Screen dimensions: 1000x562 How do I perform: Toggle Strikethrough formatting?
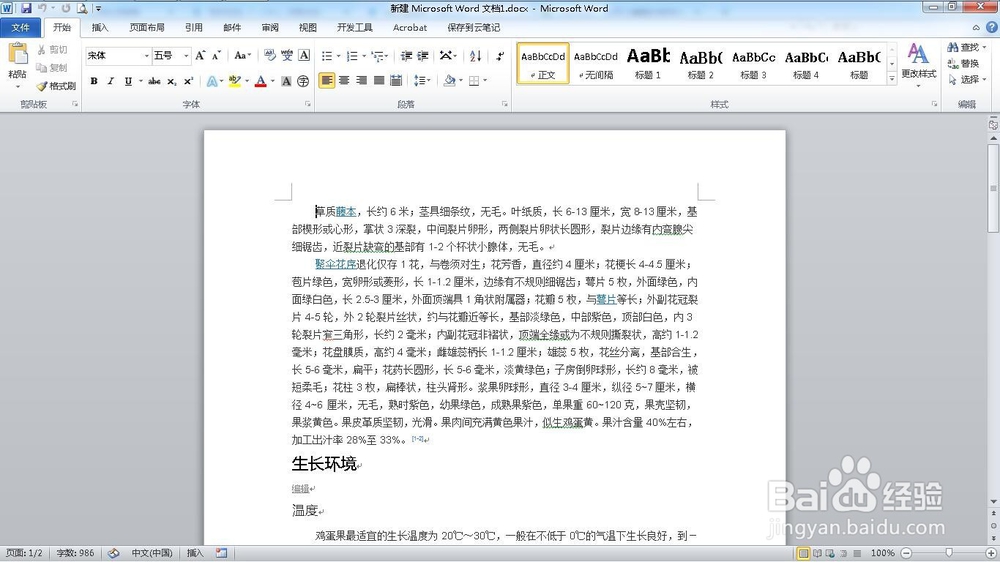[x=154, y=81]
